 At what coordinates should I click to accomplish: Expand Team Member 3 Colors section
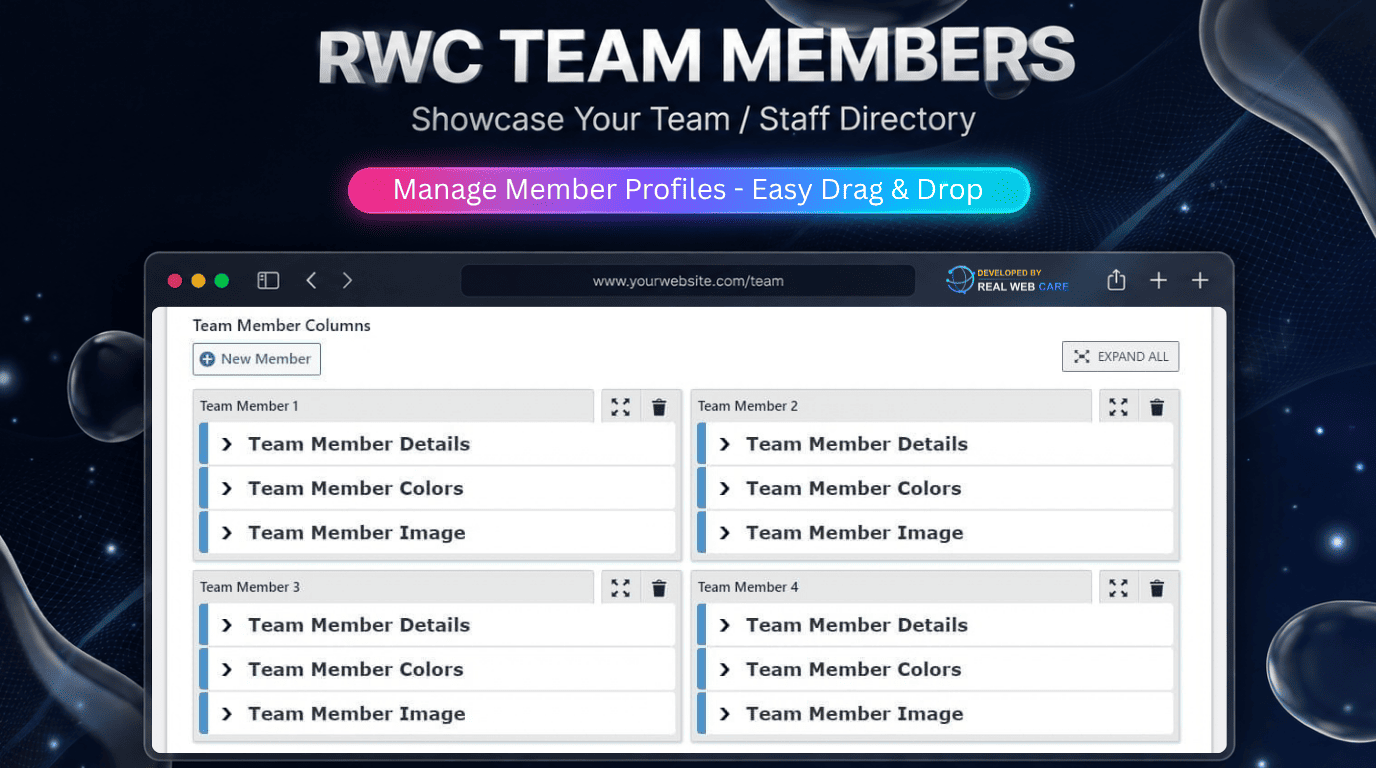point(437,669)
